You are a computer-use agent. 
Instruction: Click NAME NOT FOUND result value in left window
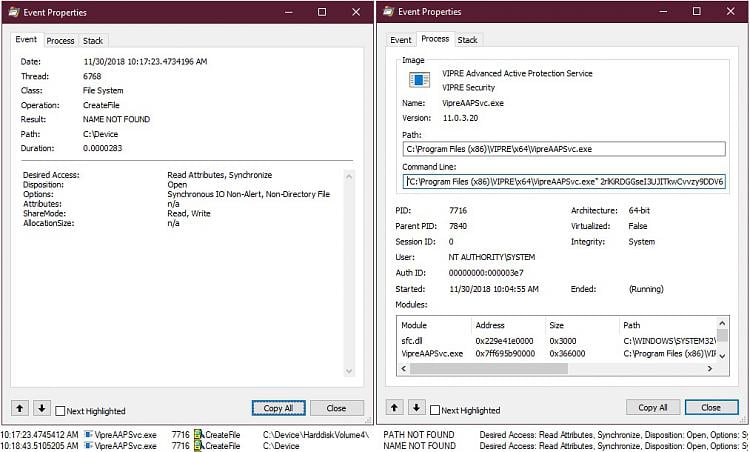pos(116,119)
